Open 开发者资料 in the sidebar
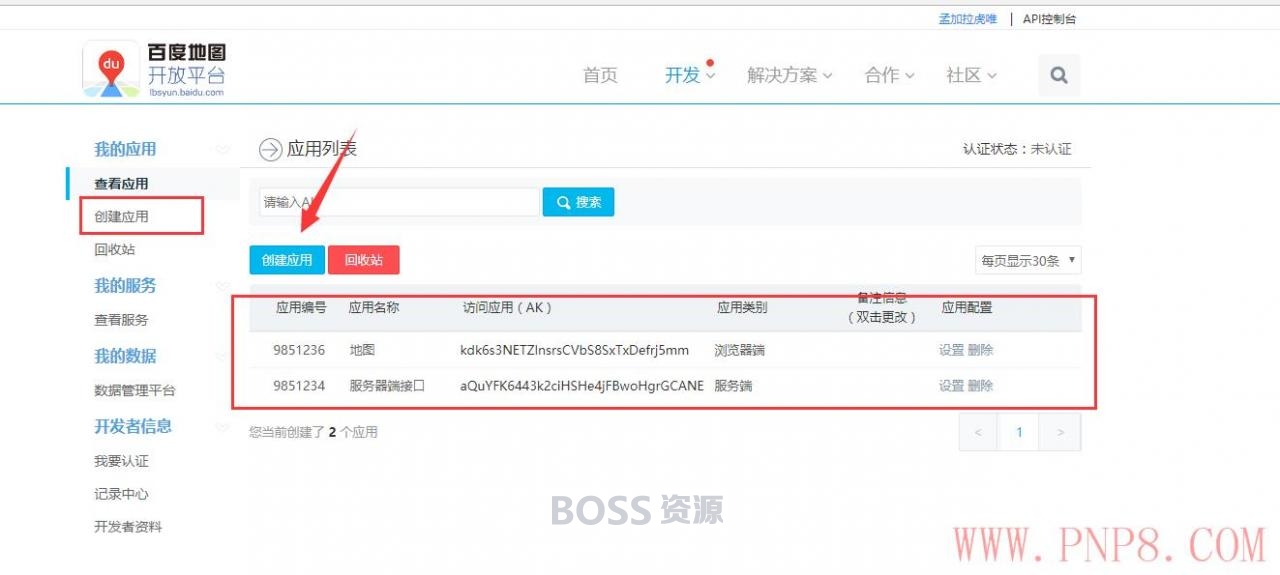This screenshot has width=1280, height=575. pyautogui.click(x=128, y=527)
